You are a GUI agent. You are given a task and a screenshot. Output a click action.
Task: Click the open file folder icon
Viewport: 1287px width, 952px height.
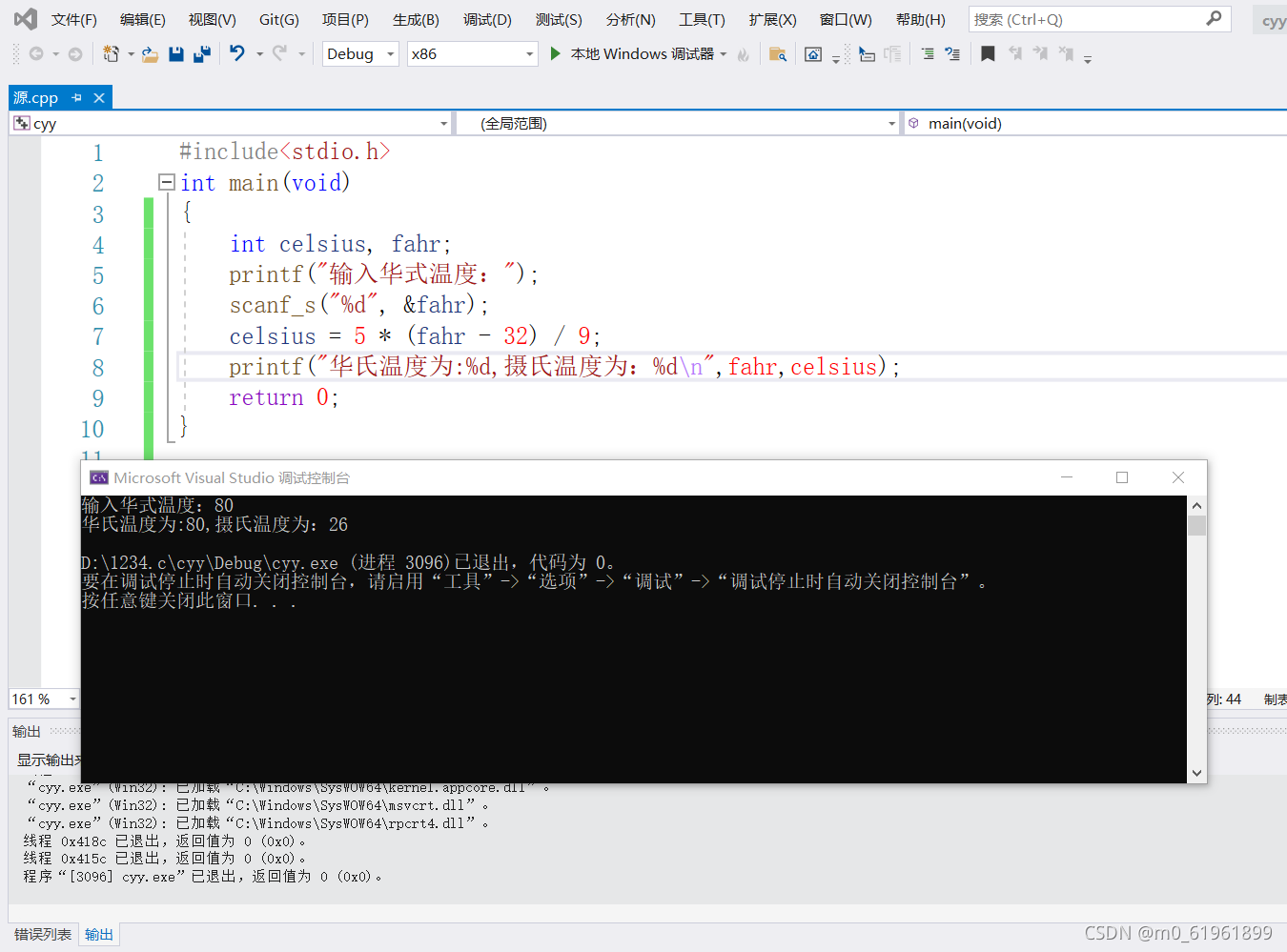pyautogui.click(x=150, y=54)
